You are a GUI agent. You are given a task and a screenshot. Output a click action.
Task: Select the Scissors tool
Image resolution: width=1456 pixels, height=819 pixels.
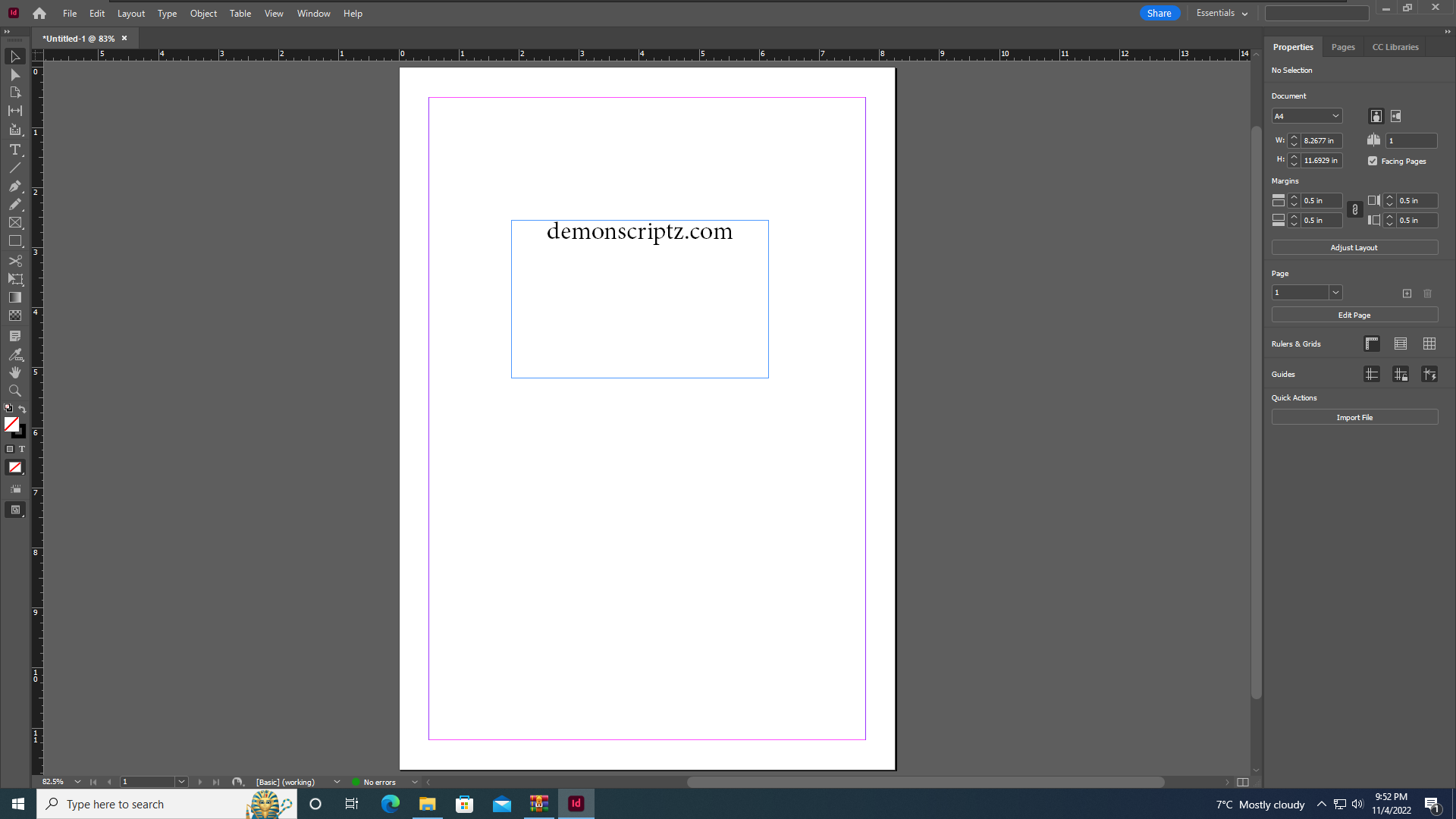point(14,261)
